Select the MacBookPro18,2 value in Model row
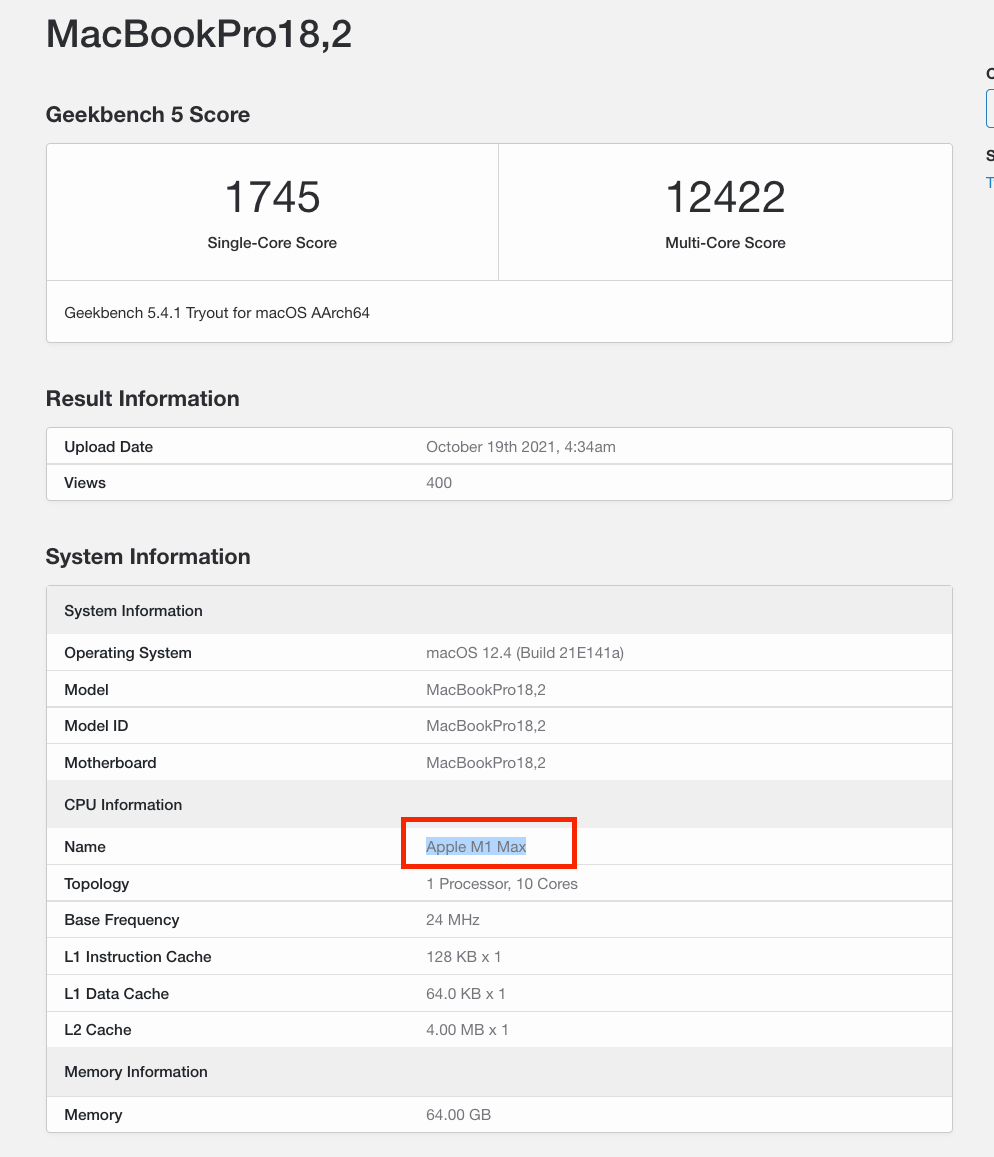Viewport: 994px width, 1157px height. [x=486, y=690]
